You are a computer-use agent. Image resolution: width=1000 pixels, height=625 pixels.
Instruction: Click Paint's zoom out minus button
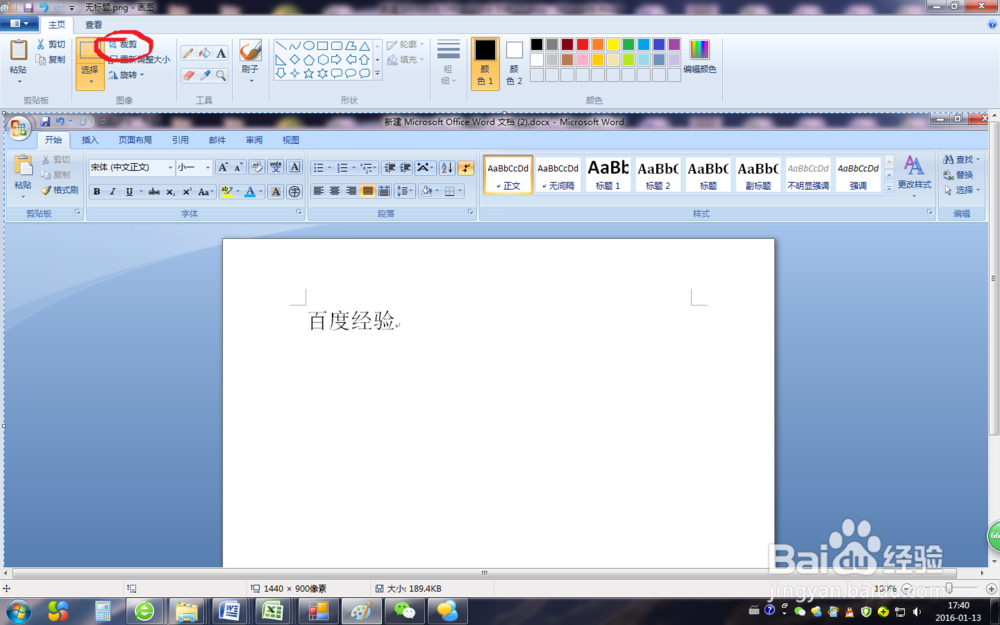pos(908,588)
